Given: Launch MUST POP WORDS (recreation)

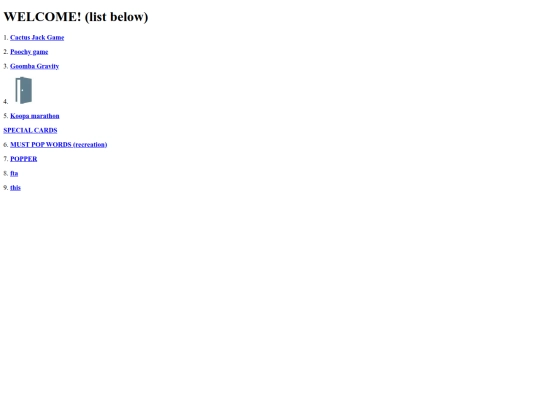Looking at the screenshot, I should click(x=59, y=145).
